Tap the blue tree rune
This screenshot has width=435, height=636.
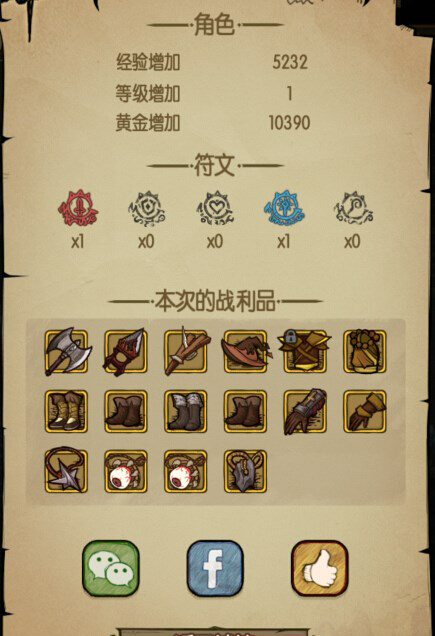coord(284,209)
